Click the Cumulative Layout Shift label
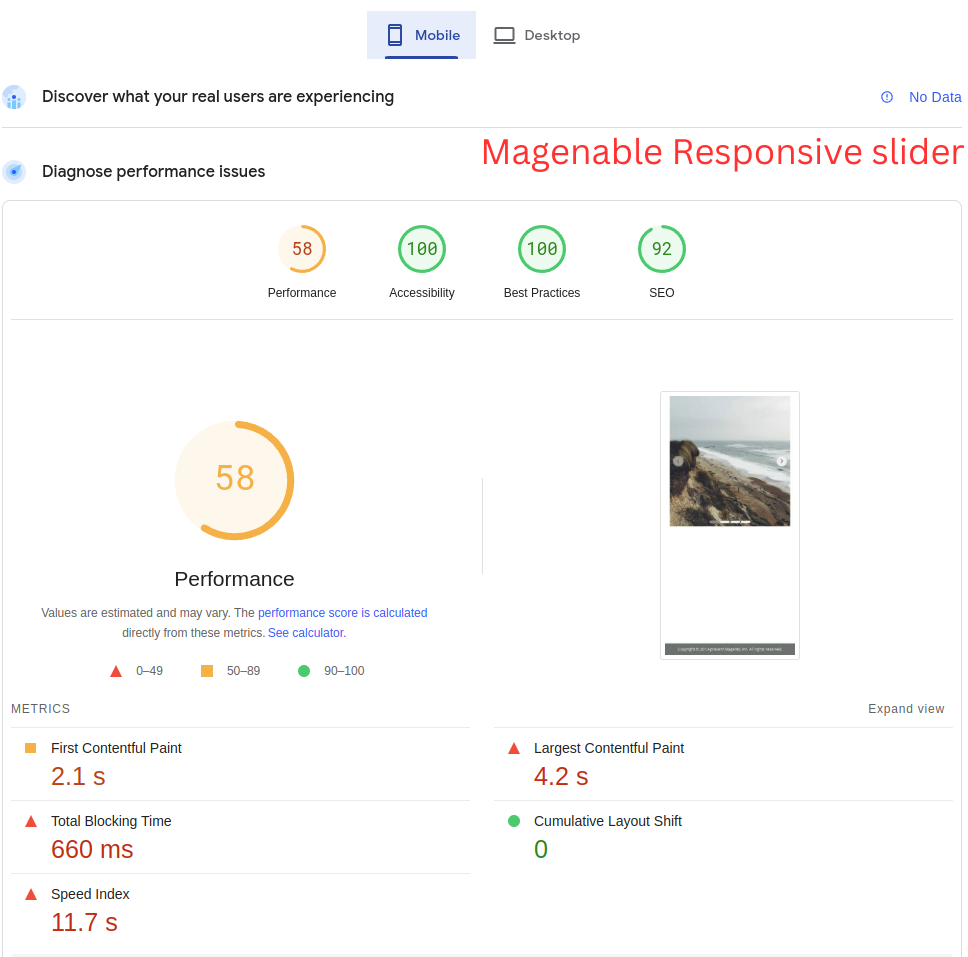Viewport: 968px width, 957px height. tap(607, 821)
